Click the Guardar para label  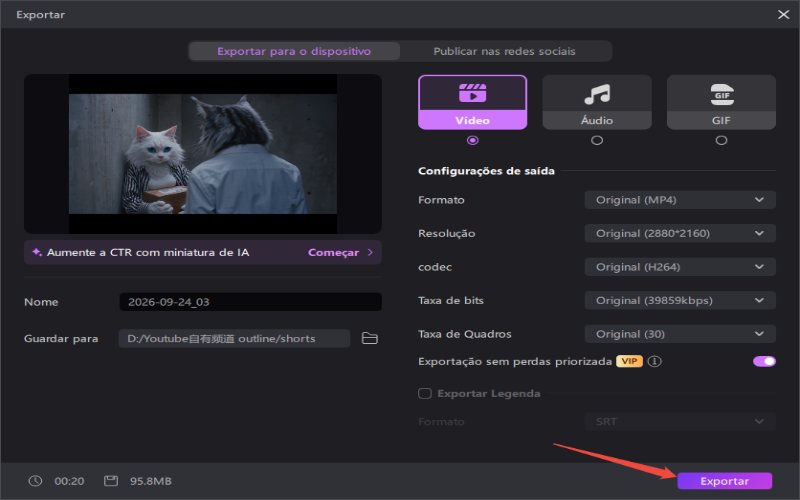coord(61,338)
